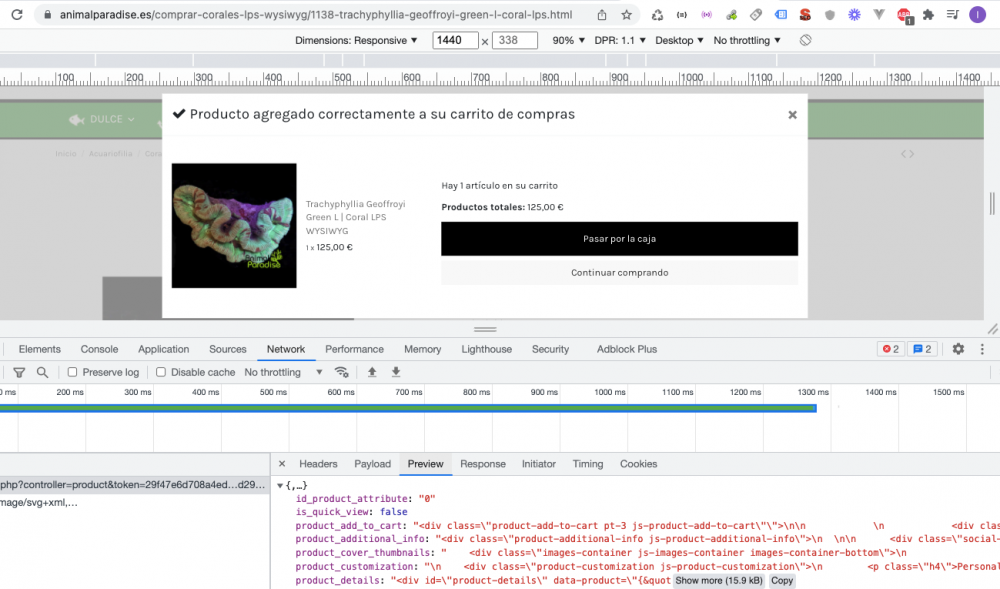
Task: Open the No throttling dropdown
Action: coord(745,40)
